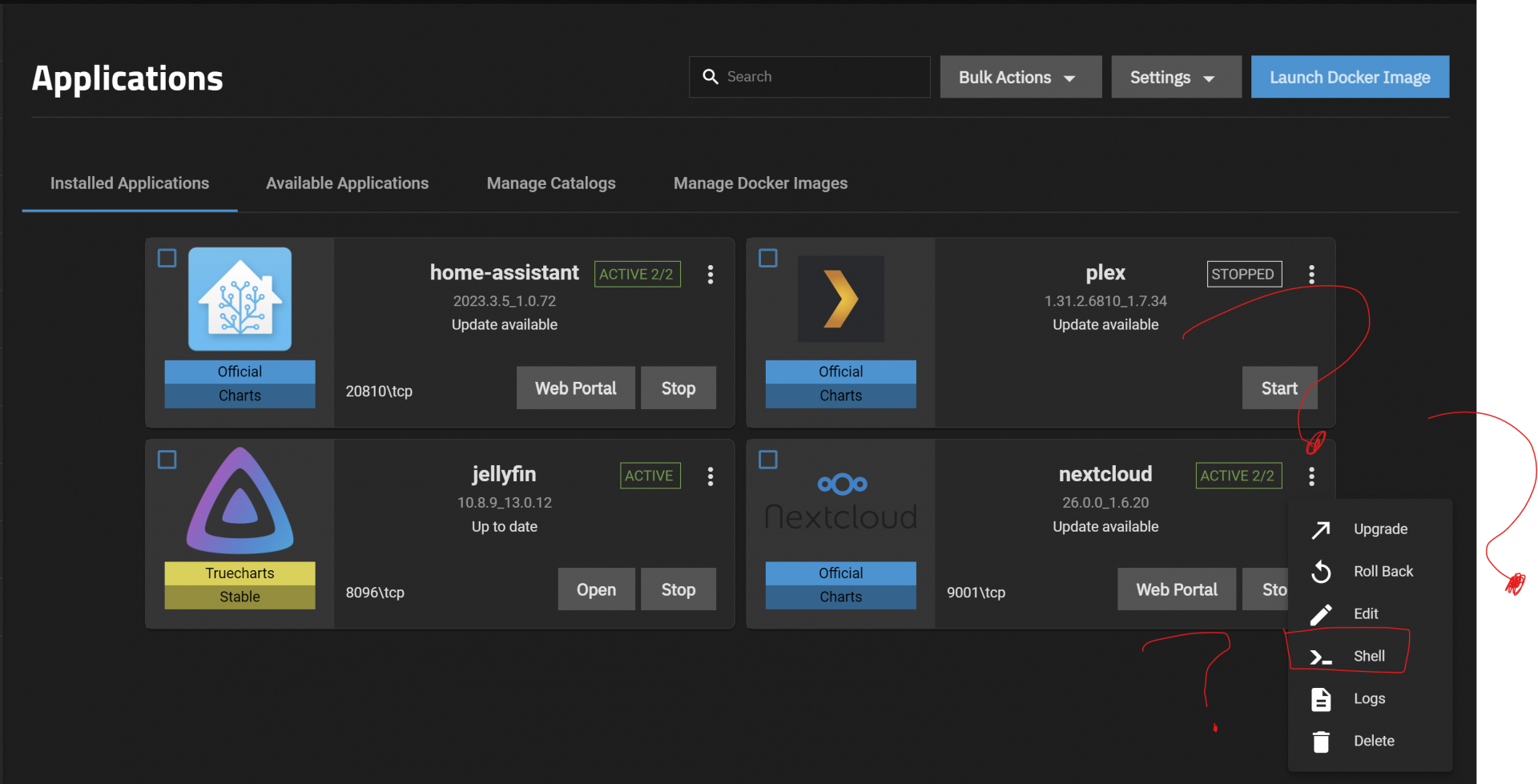Click the home-assistant app logo
1538x784 pixels.
tap(240, 299)
